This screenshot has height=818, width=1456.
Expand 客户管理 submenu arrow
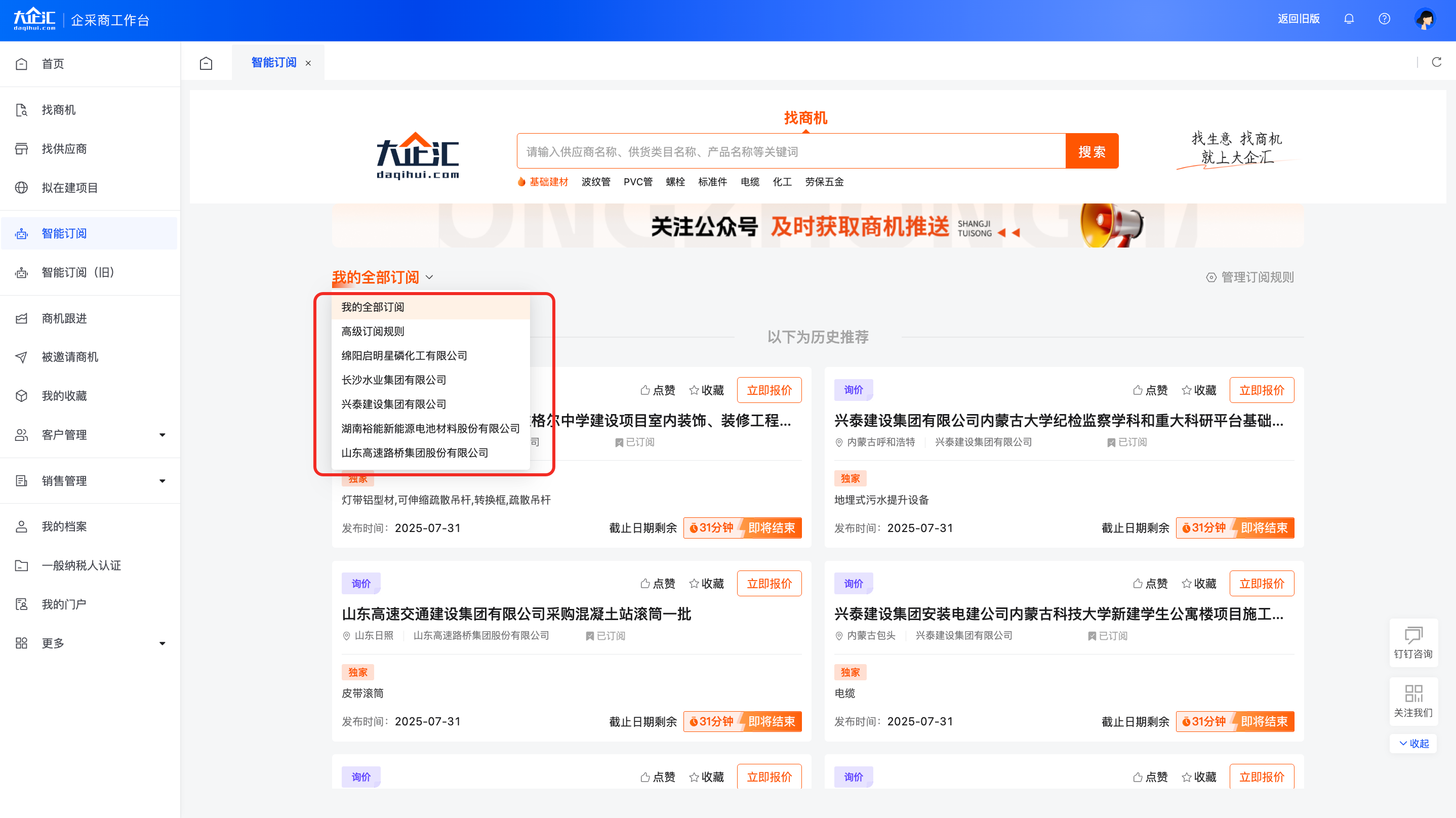[162, 435]
